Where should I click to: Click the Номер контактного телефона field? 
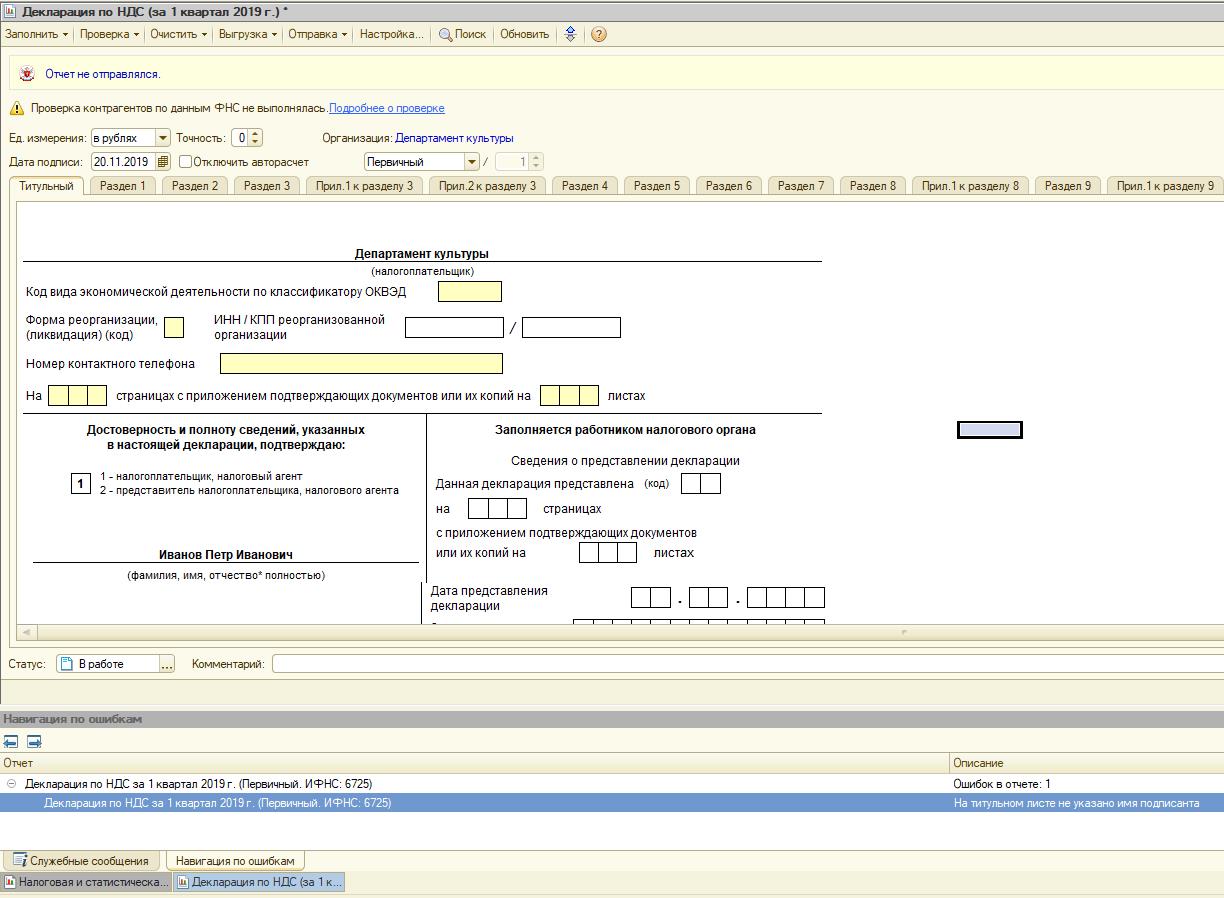click(x=361, y=364)
